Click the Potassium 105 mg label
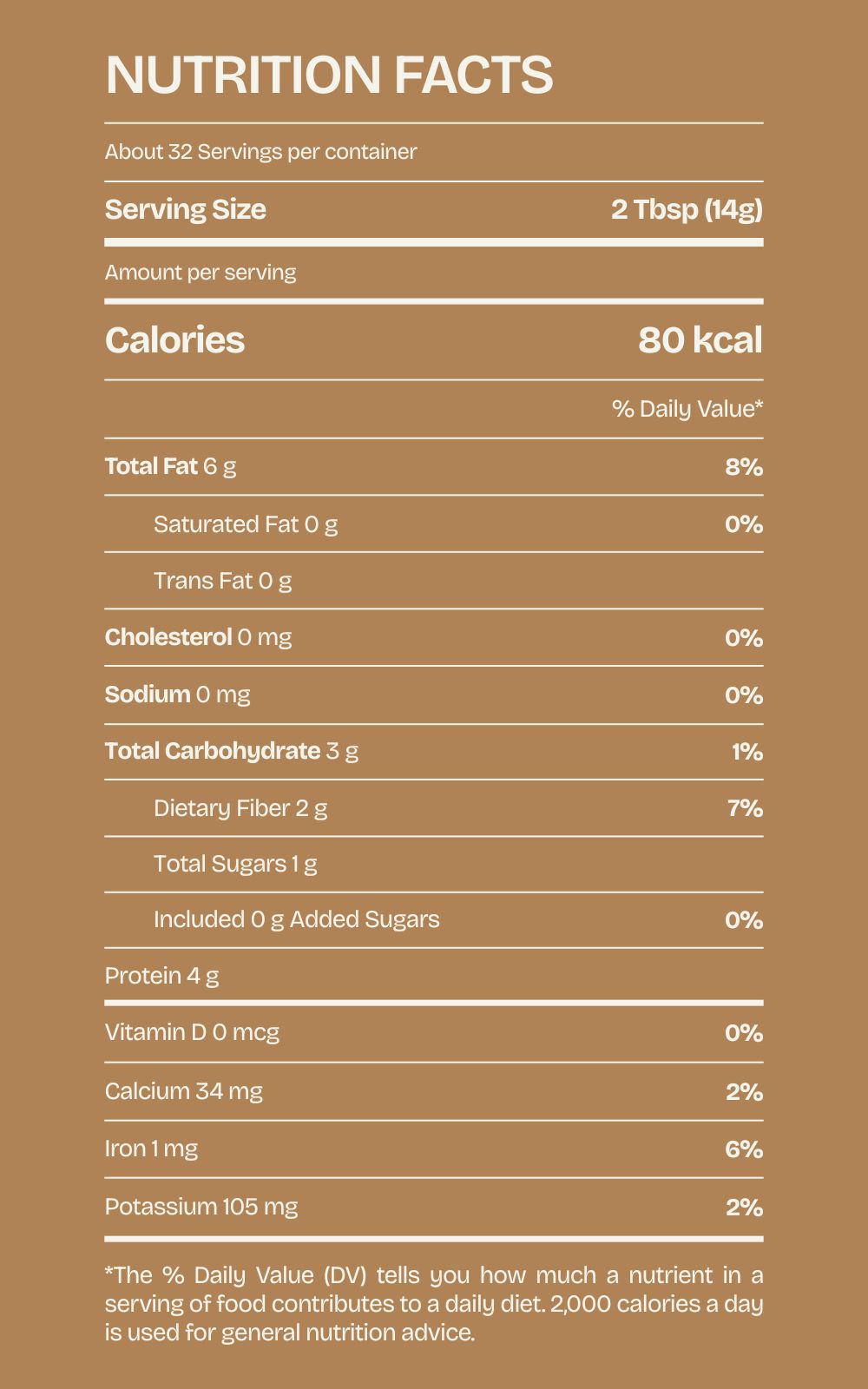868x1389 pixels. click(201, 1207)
